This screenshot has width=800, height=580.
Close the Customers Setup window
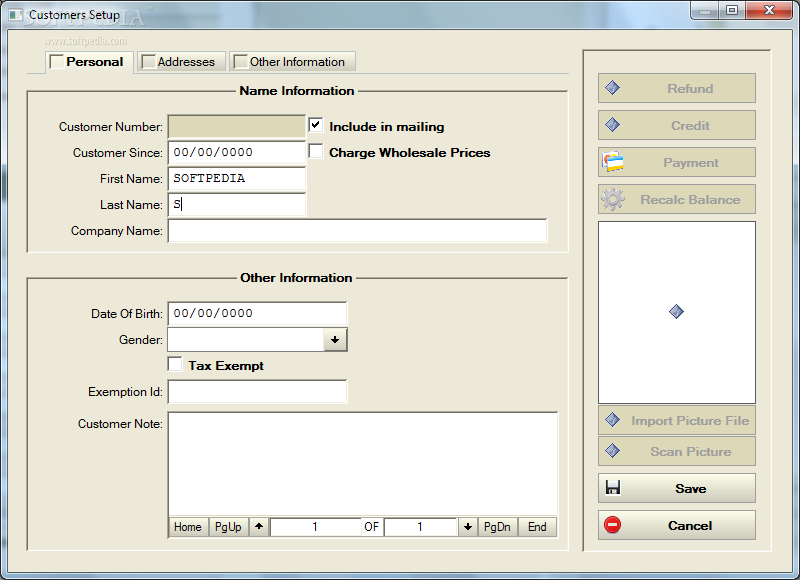(769, 10)
